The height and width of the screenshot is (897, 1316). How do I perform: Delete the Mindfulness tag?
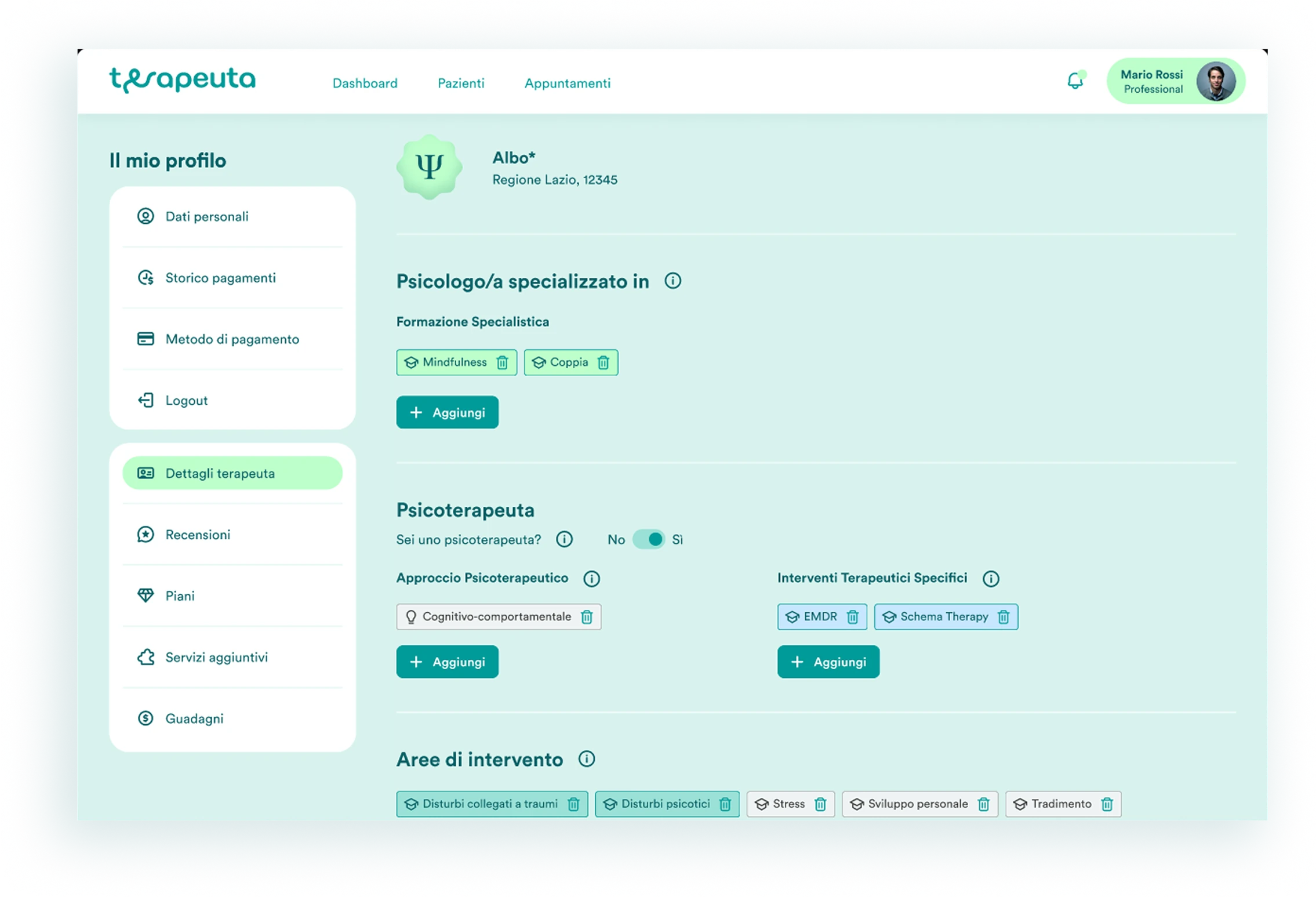point(502,362)
